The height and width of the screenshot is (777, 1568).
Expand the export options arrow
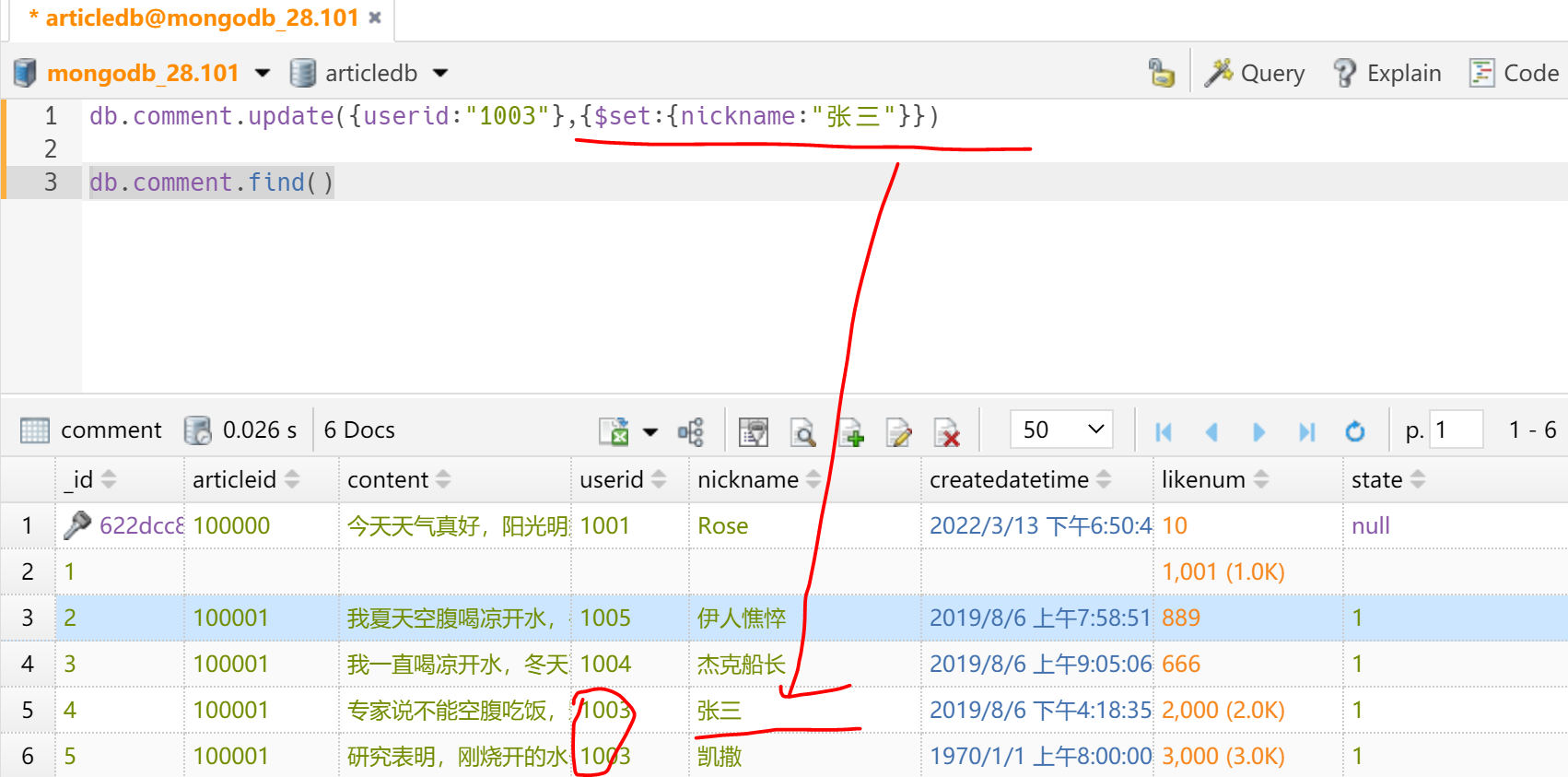coord(650,431)
